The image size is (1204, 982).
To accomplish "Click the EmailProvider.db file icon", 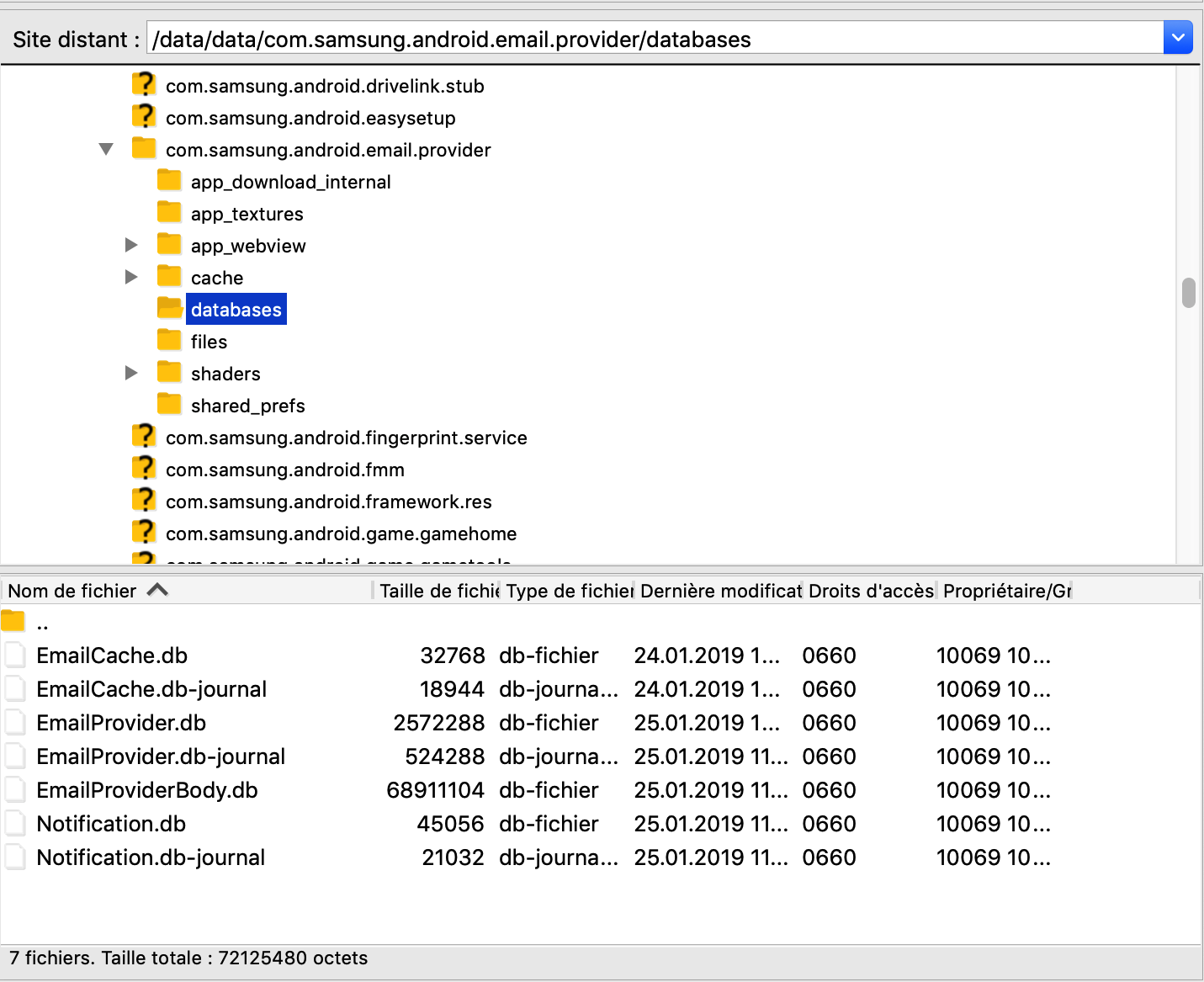I will tap(15, 722).
